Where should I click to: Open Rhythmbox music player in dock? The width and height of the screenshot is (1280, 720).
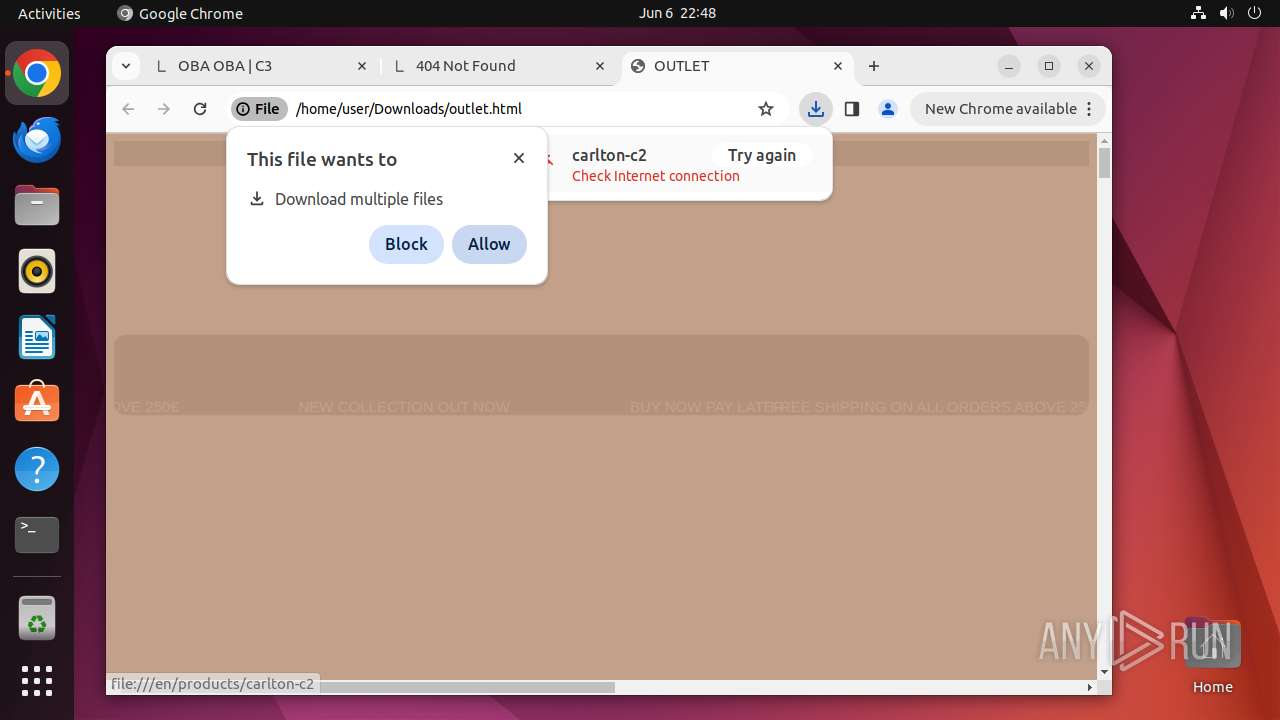(x=37, y=271)
